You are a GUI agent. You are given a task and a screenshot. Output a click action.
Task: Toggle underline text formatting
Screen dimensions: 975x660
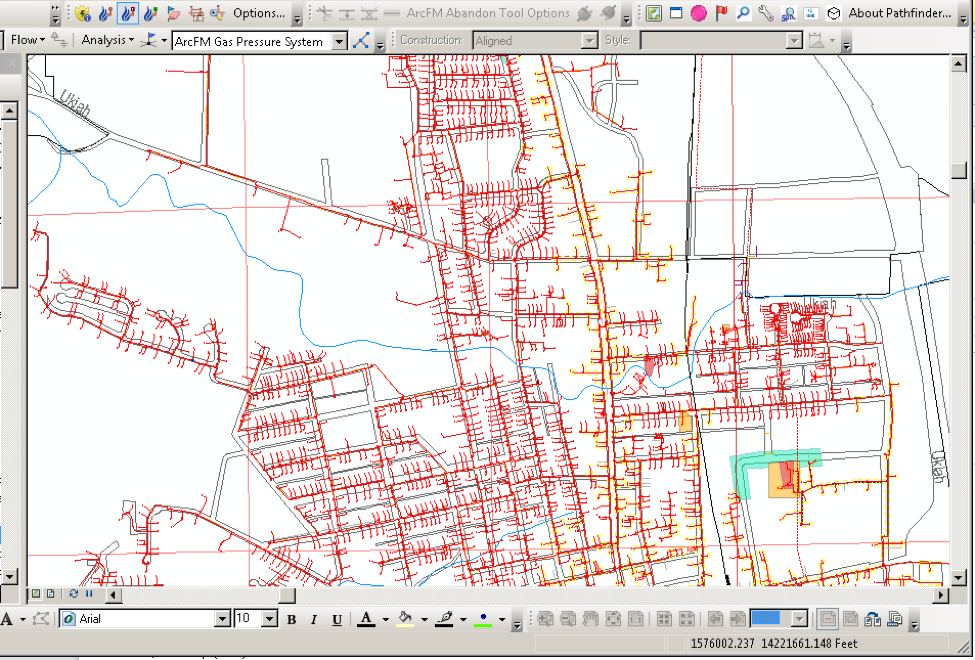[x=337, y=620]
